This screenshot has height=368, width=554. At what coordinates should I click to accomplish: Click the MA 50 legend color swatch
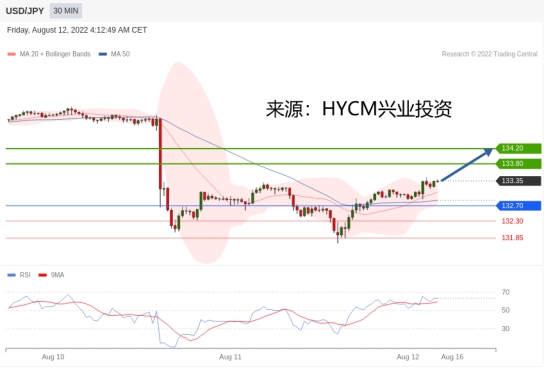click(x=102, y=54)
